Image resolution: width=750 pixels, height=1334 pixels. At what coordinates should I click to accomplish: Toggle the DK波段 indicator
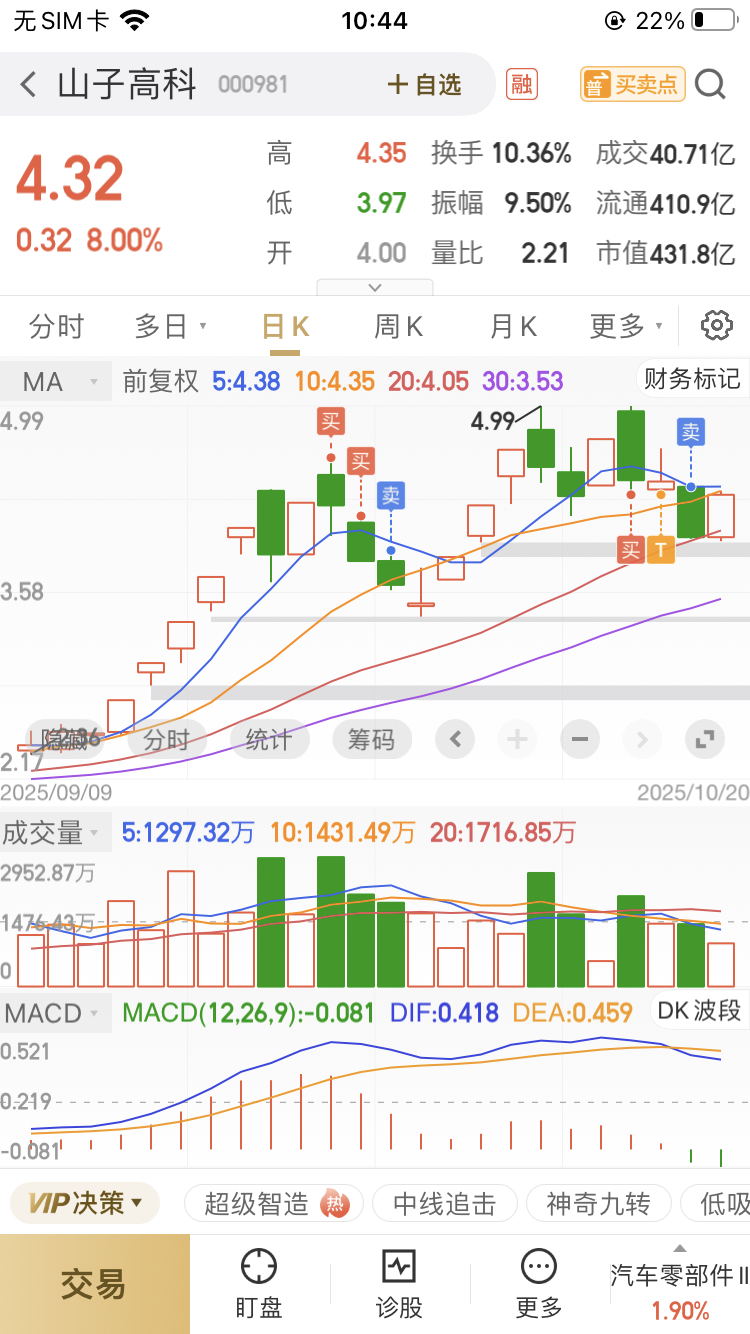[699, 1010]
